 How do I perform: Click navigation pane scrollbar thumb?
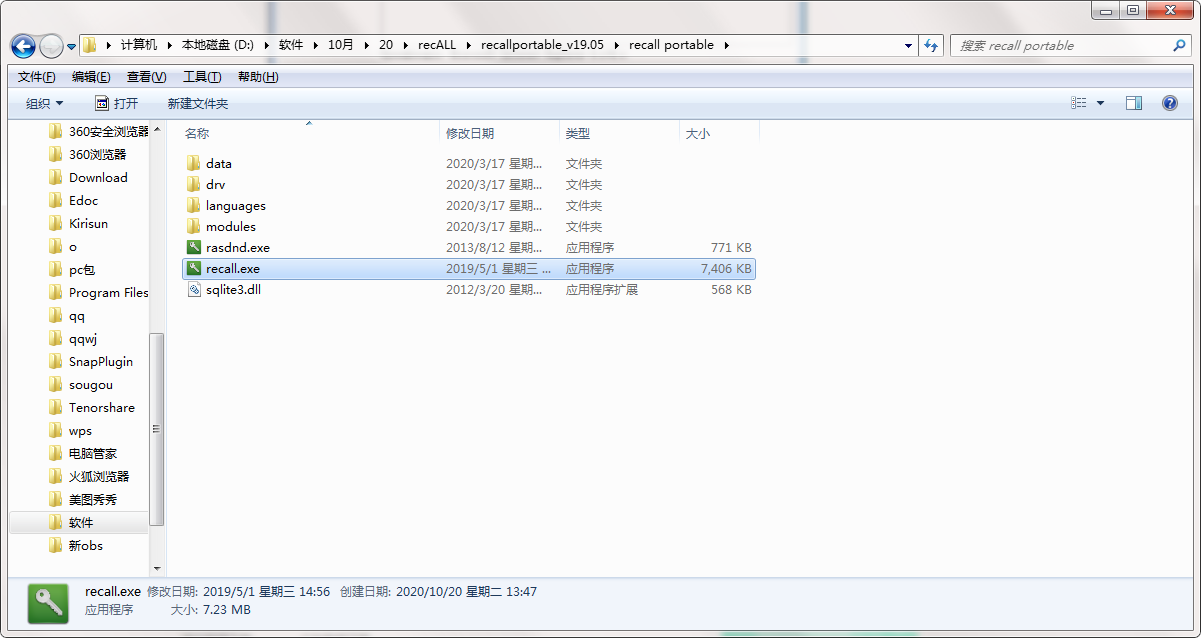click(156, 429)
